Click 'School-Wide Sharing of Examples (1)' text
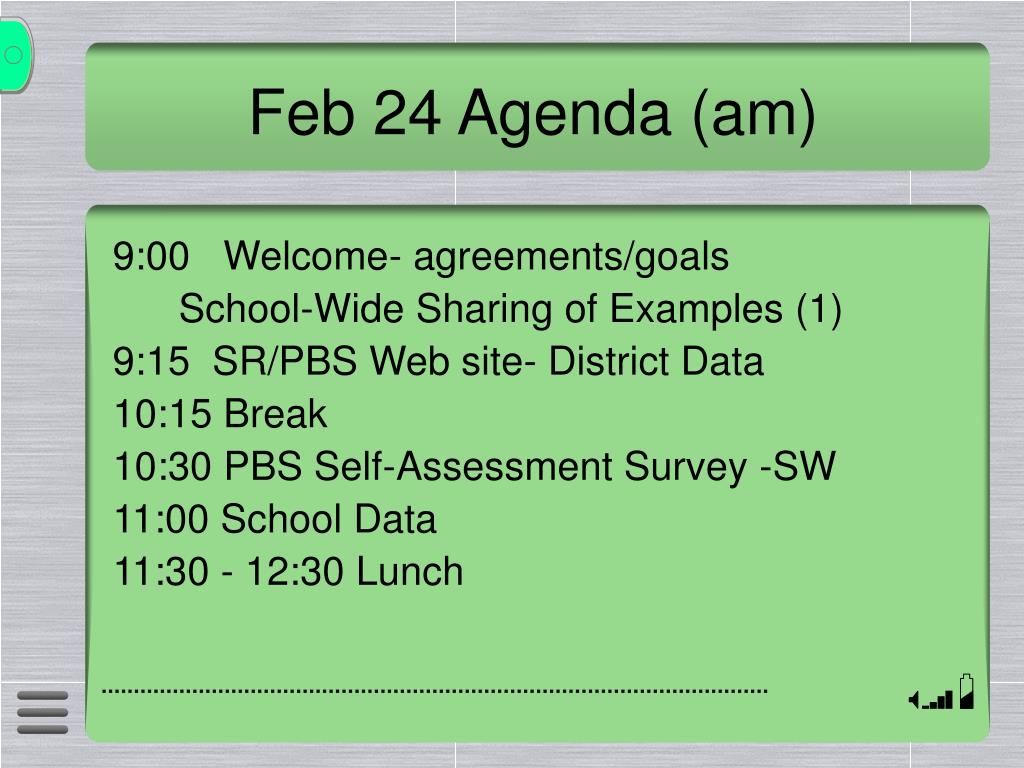 tap(510, 309)
